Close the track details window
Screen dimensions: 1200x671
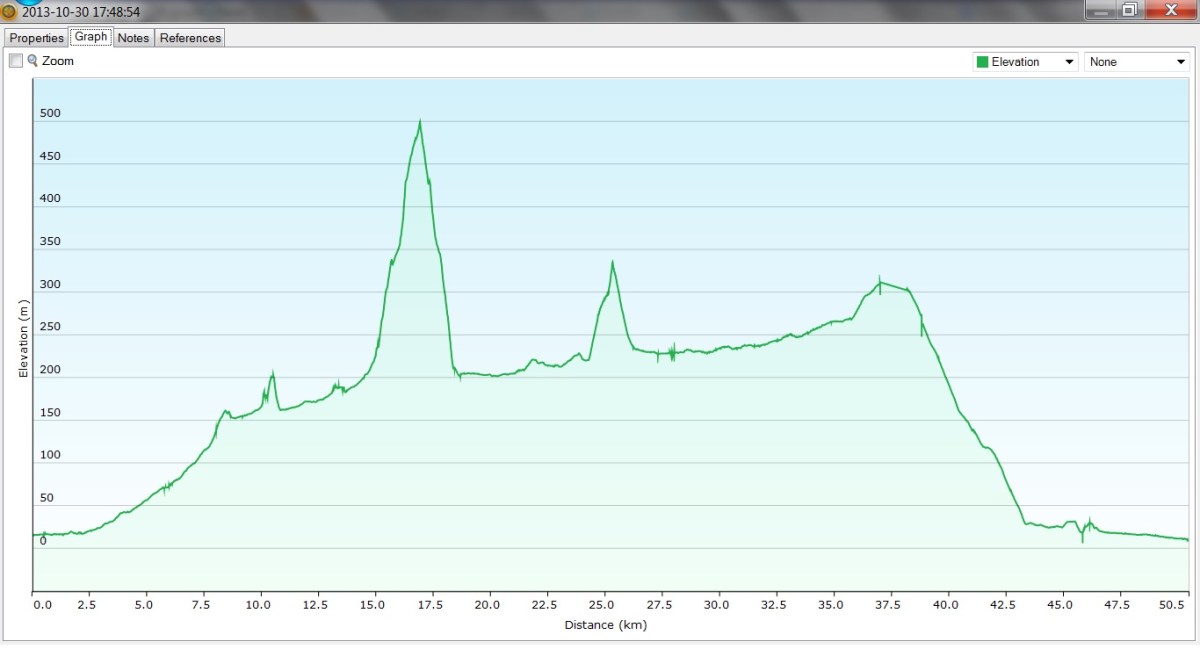pyautogui.click(x=1169, y=11)
